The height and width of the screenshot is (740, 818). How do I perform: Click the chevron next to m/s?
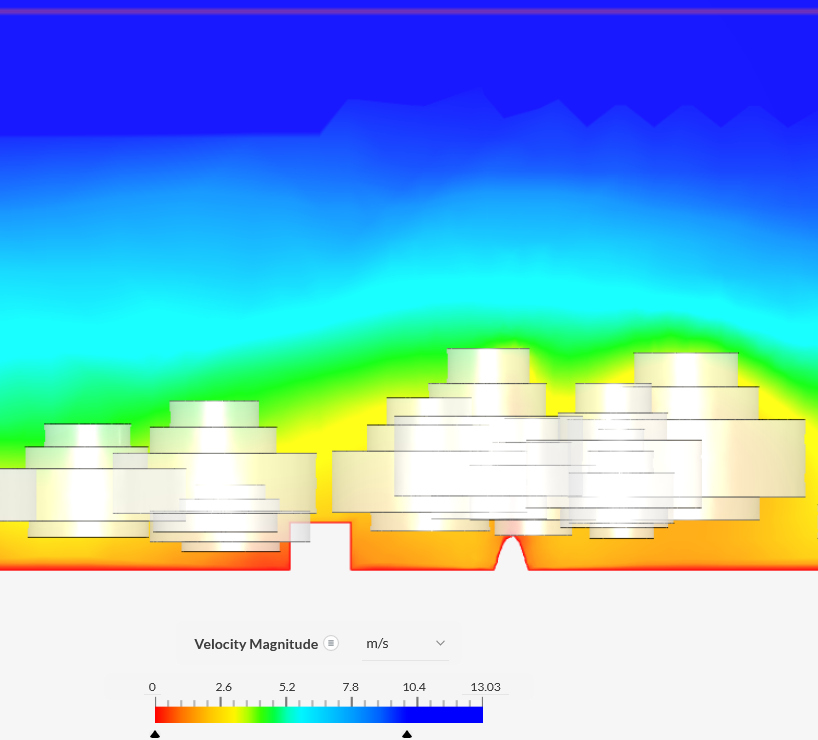tap(440, 643)
